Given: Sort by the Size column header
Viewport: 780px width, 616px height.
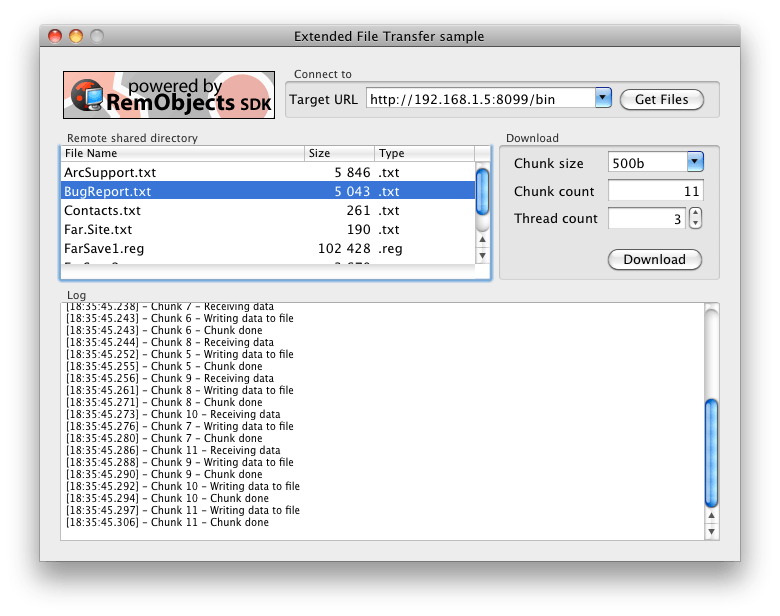Looking at the screenshot, I should [x=339, y=153].
